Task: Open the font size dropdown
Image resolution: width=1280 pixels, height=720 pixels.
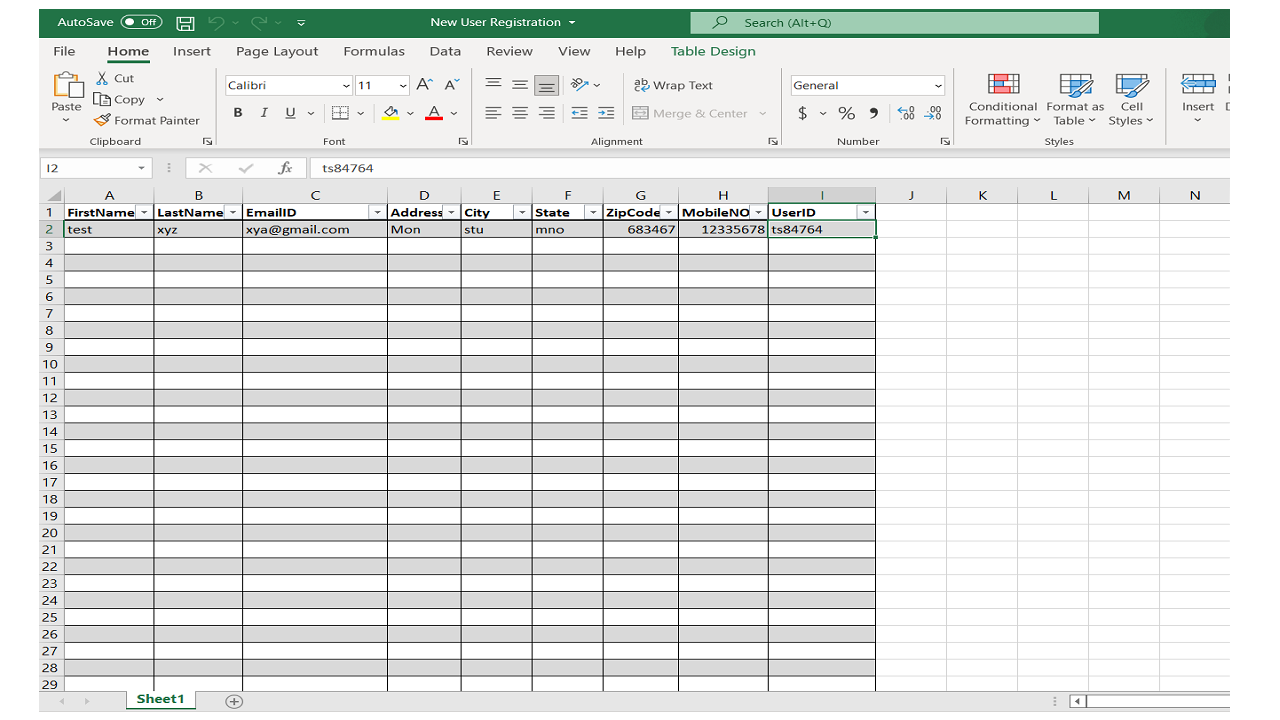Action: pos(403,85)
